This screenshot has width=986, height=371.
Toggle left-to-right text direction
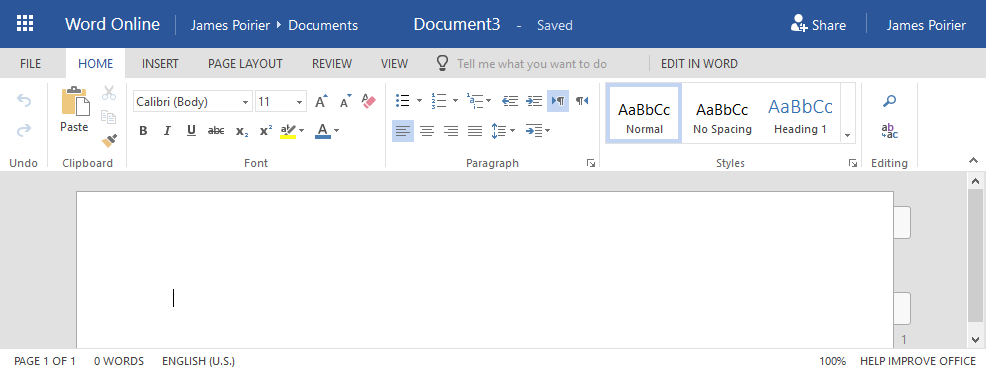click(558, 101)
